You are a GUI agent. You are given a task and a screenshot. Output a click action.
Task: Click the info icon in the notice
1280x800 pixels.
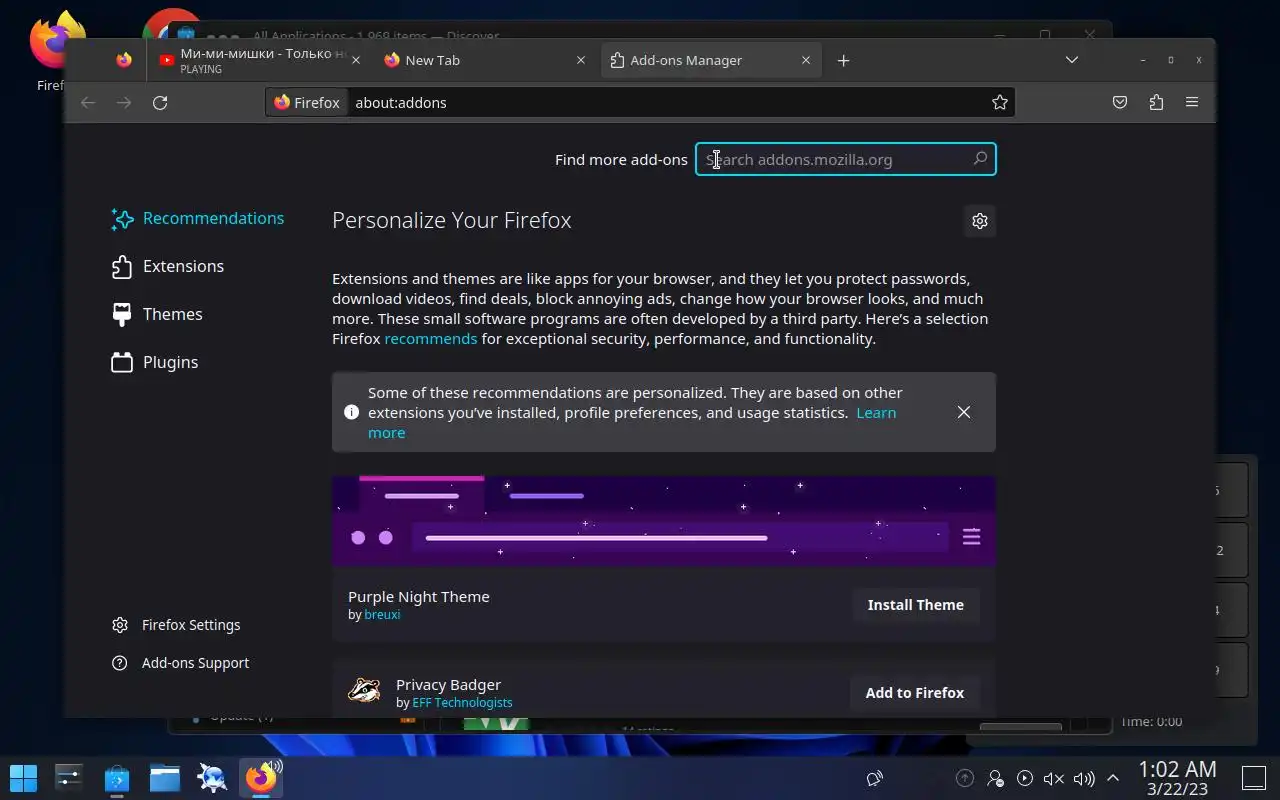[x=351, y=412]
